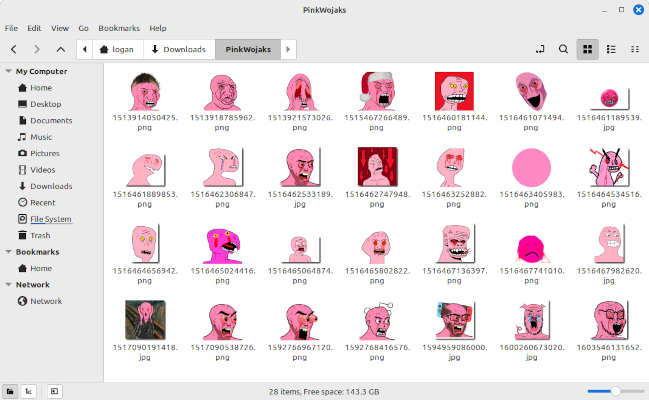Select file 1516464656942.png
The height and width of the screenshot is (400, 649).
(145, 255)
